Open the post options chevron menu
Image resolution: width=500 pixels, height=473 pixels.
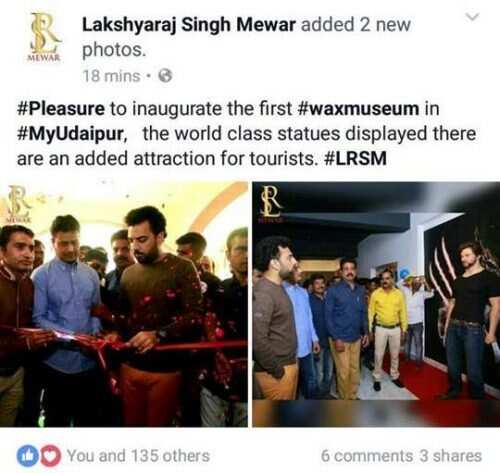coord(472,17)
